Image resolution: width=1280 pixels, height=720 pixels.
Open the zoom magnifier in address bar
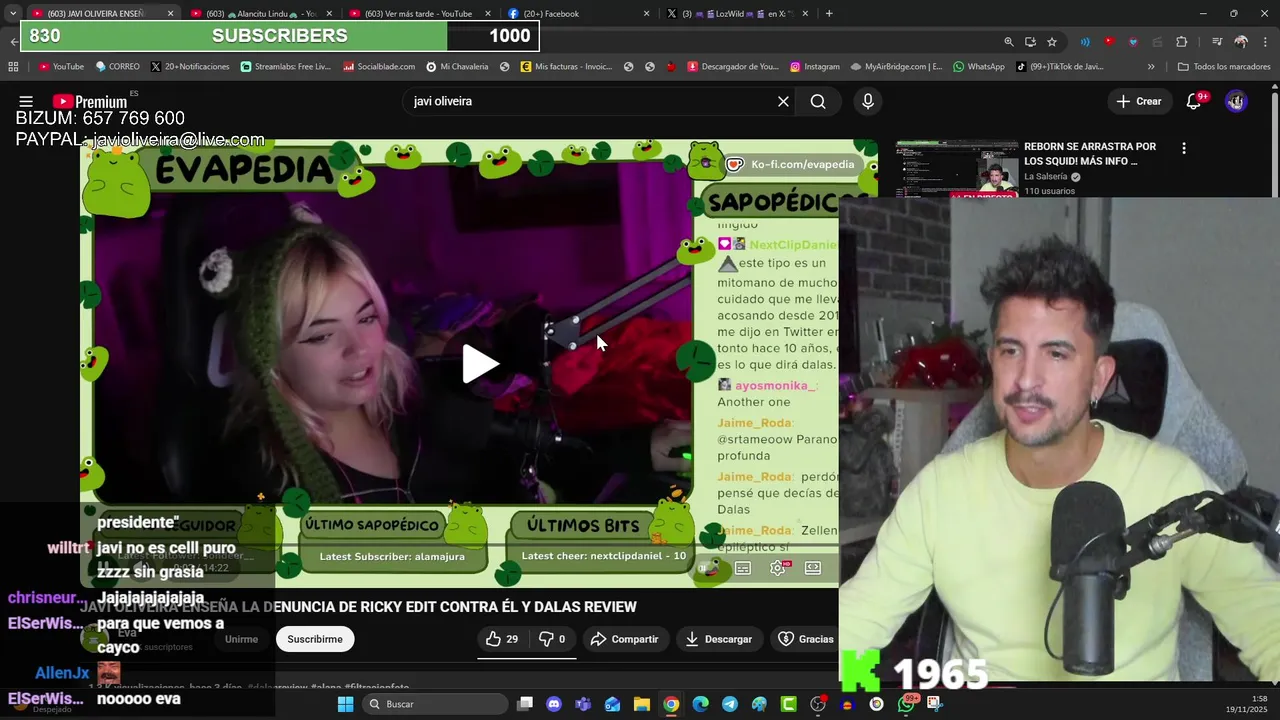pyautogui.click(x=1009, y=42)
